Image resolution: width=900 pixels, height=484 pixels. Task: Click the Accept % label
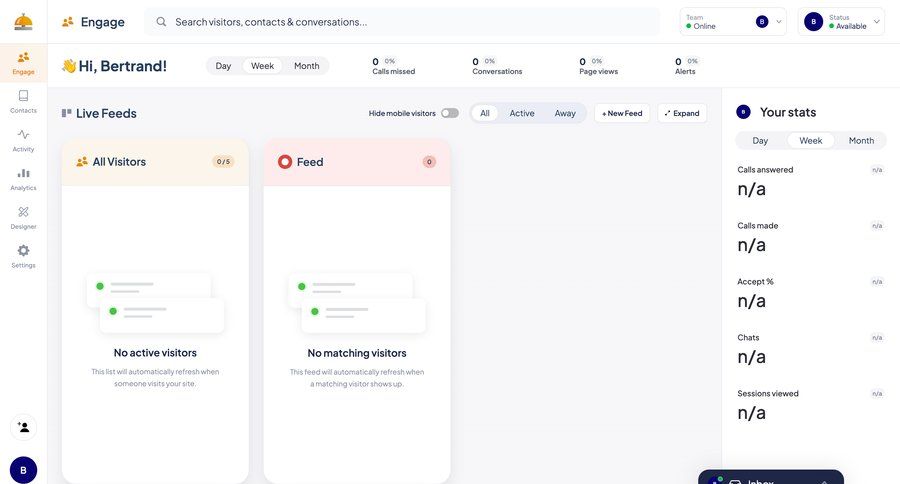click(755, 281)
